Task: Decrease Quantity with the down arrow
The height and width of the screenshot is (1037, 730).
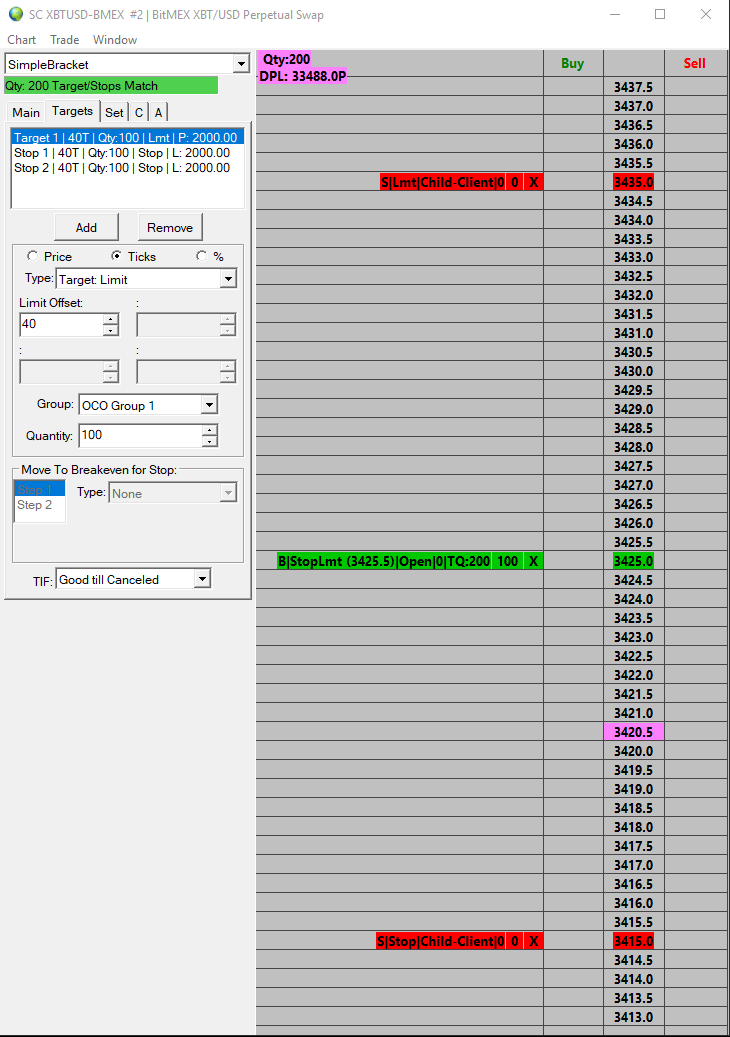Action: pos(209,441)
